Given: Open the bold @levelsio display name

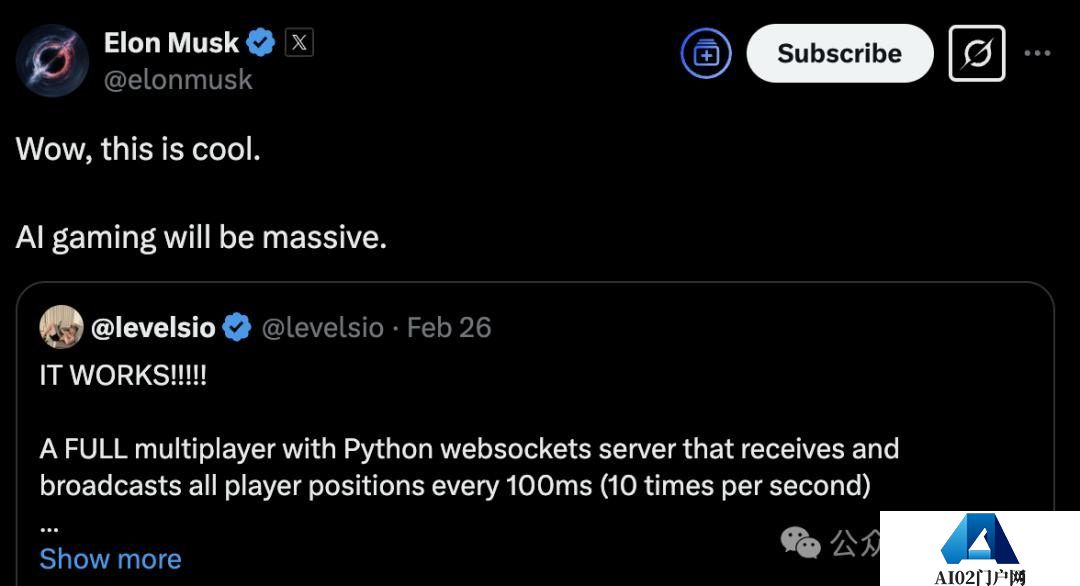Looking at the screenshot, I should point(153,327).
